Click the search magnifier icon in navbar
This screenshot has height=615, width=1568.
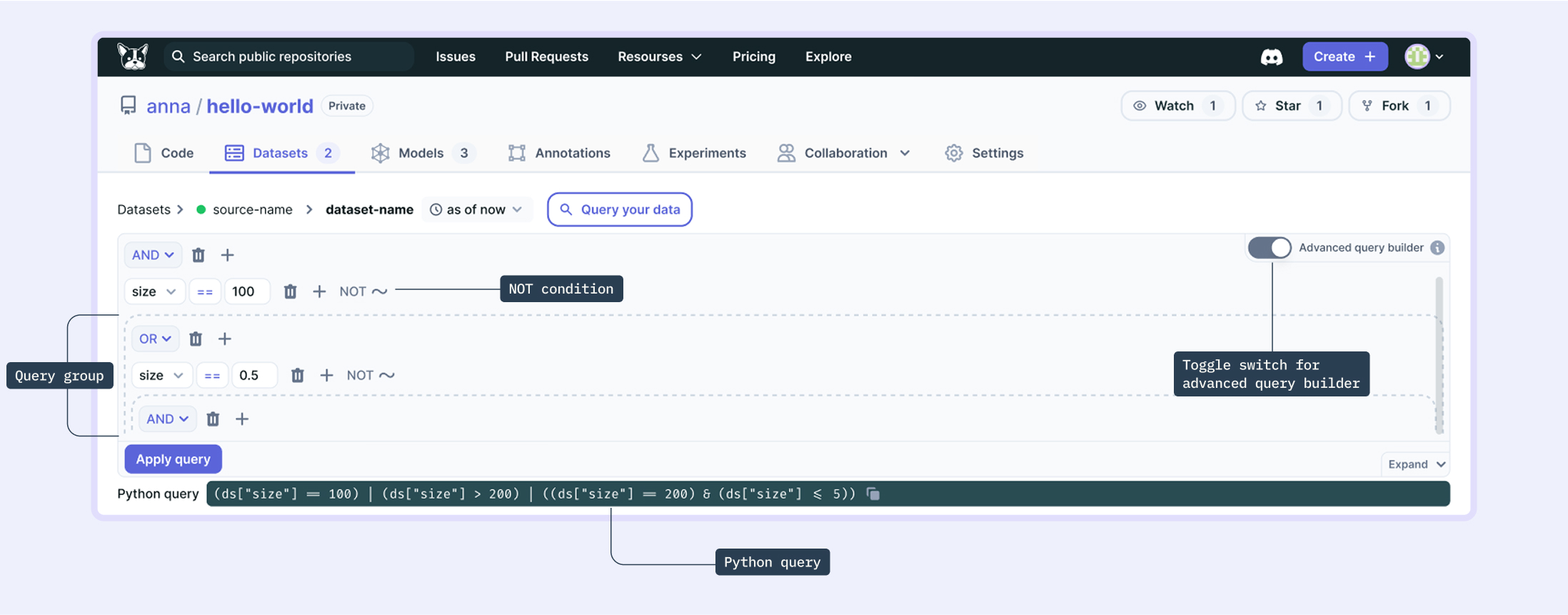point(178,56)
